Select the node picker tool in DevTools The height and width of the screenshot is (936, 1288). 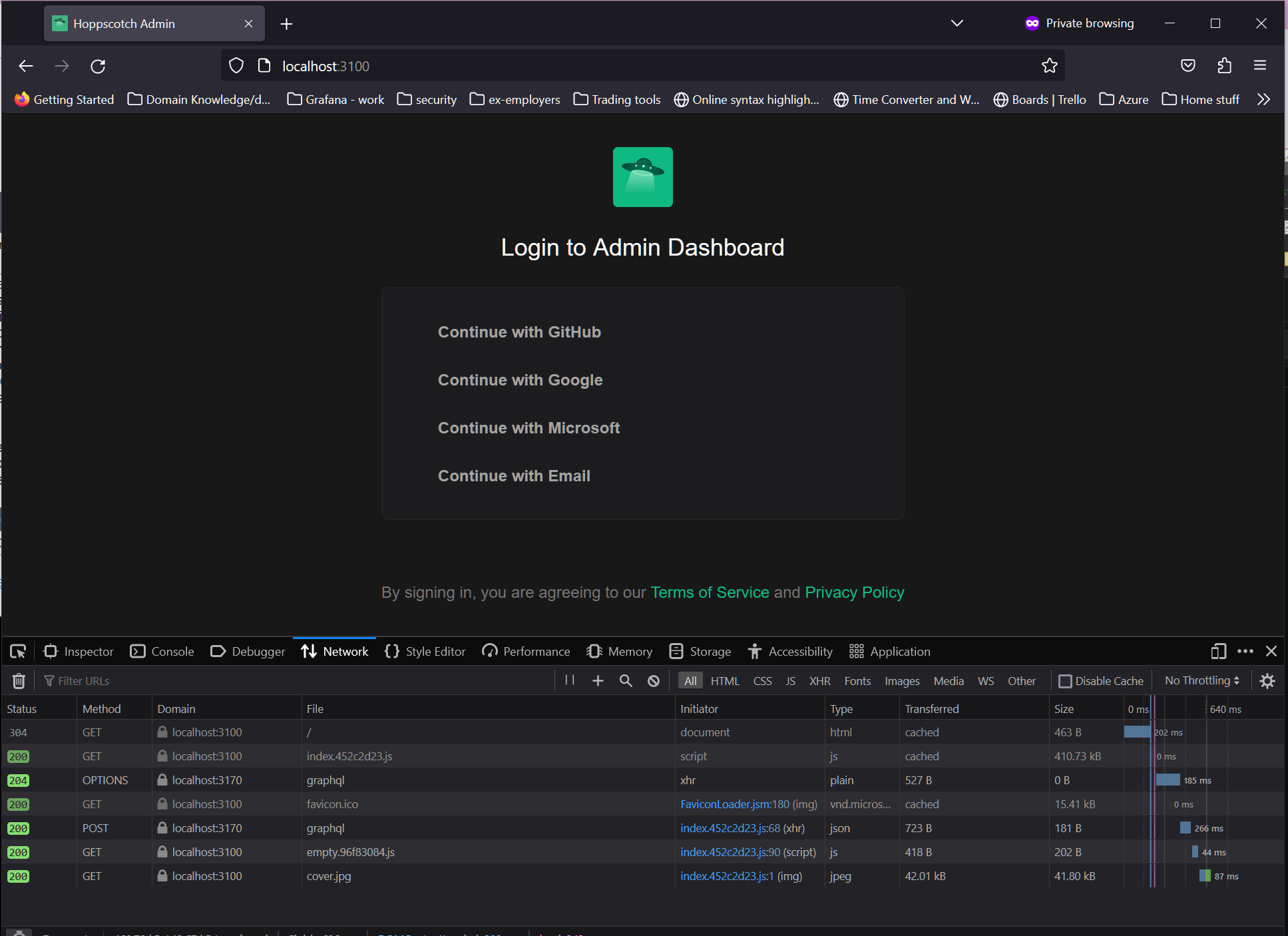click(17, 651)
